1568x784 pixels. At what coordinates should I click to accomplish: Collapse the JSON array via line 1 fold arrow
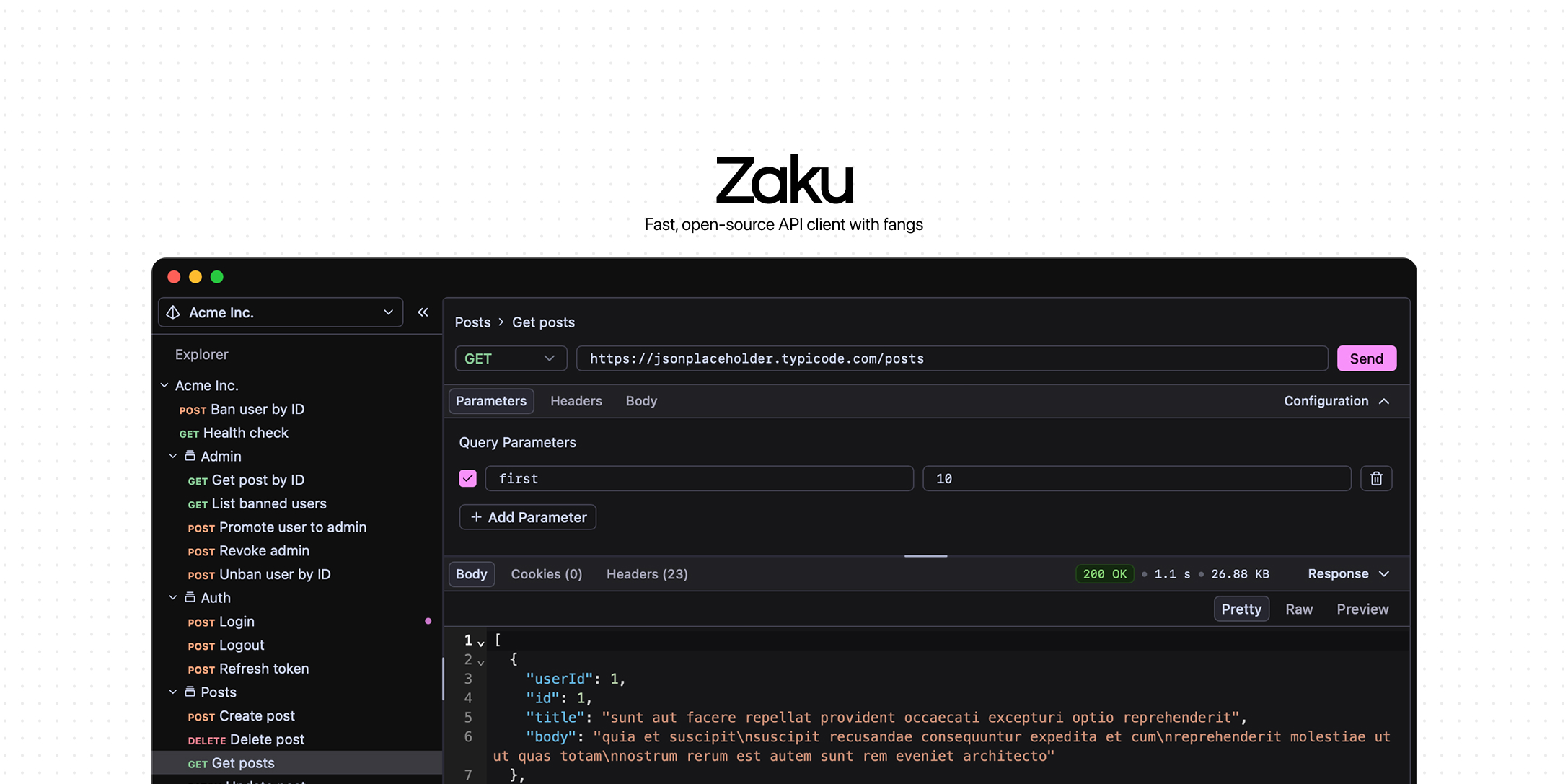click(481, 641)
